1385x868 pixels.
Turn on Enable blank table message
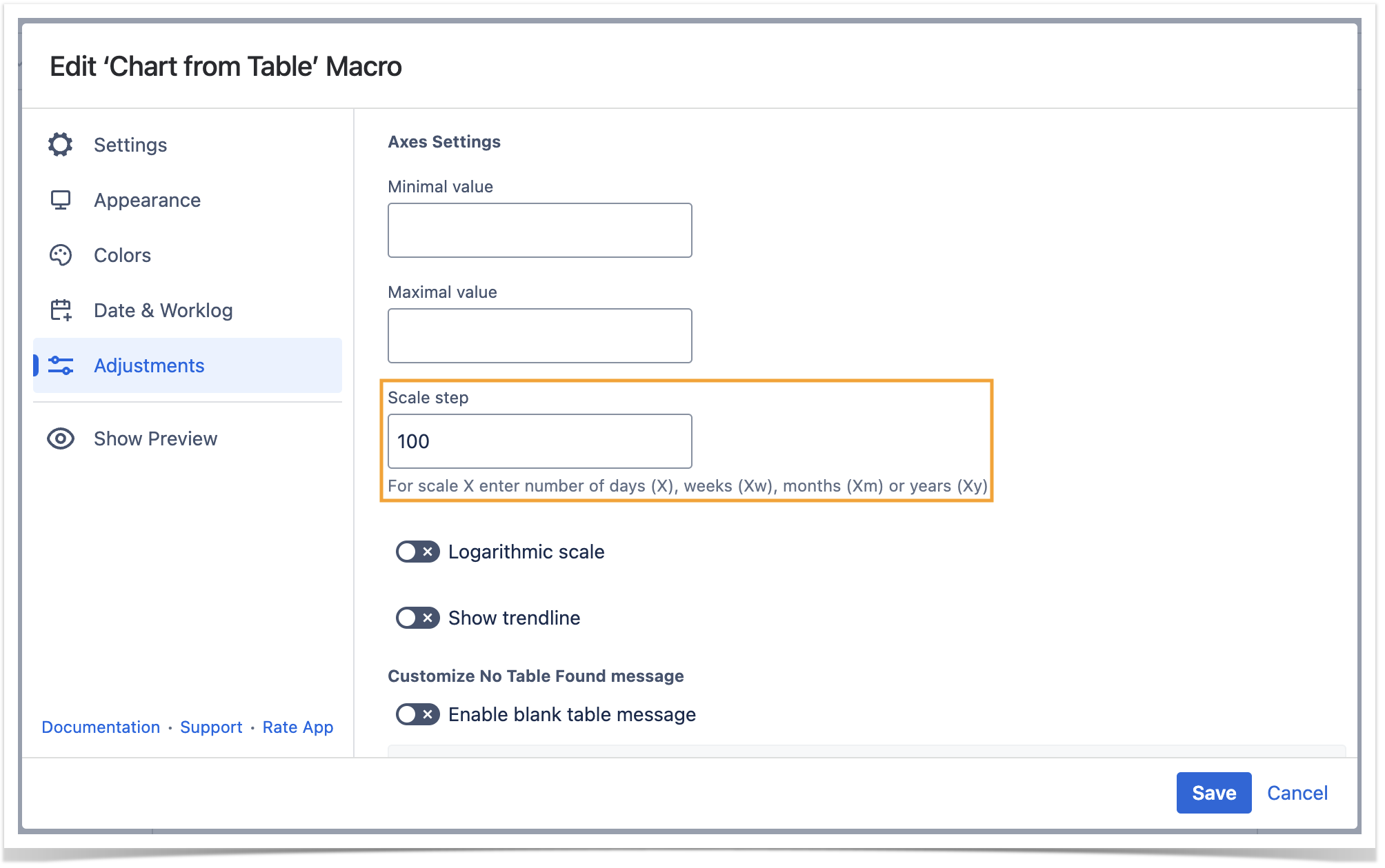[417, 714]
